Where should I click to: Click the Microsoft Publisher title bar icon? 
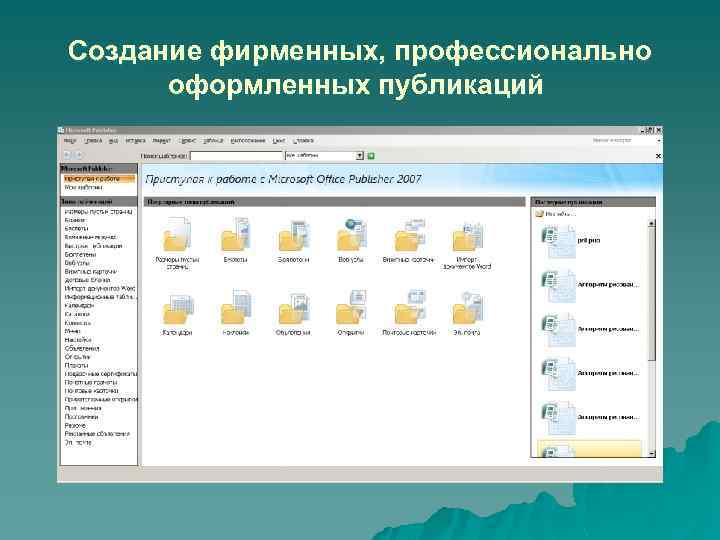pos(61,130)
